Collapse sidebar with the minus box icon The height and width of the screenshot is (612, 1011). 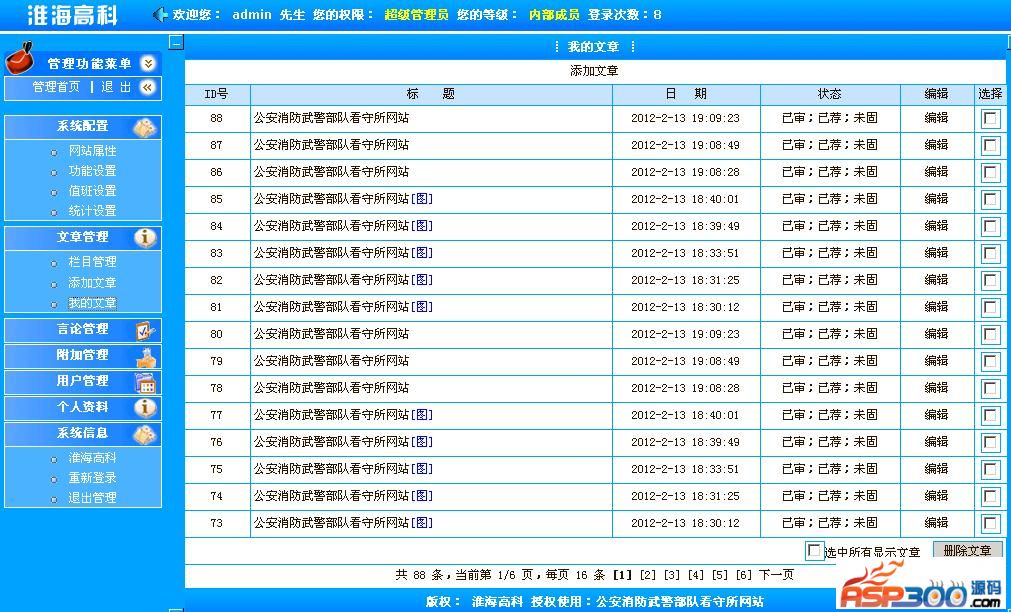[176, 43]
